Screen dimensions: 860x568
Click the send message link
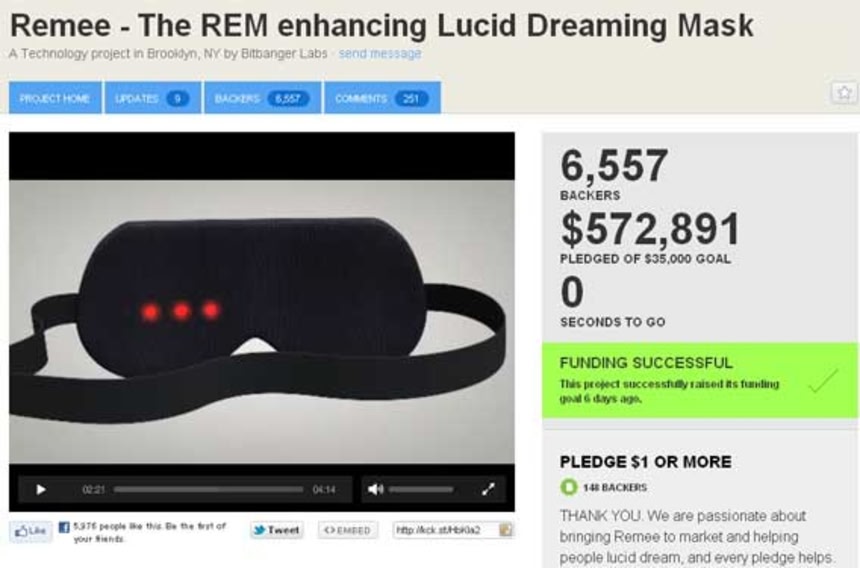coord(380,54)
